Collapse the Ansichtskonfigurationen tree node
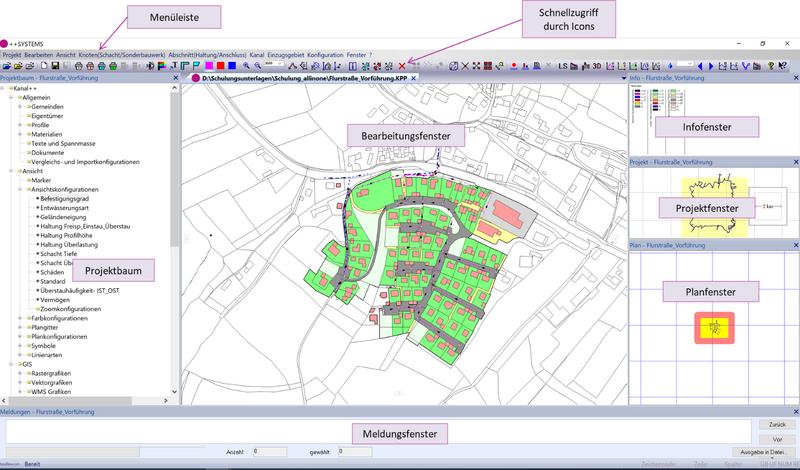 [20, 189]
